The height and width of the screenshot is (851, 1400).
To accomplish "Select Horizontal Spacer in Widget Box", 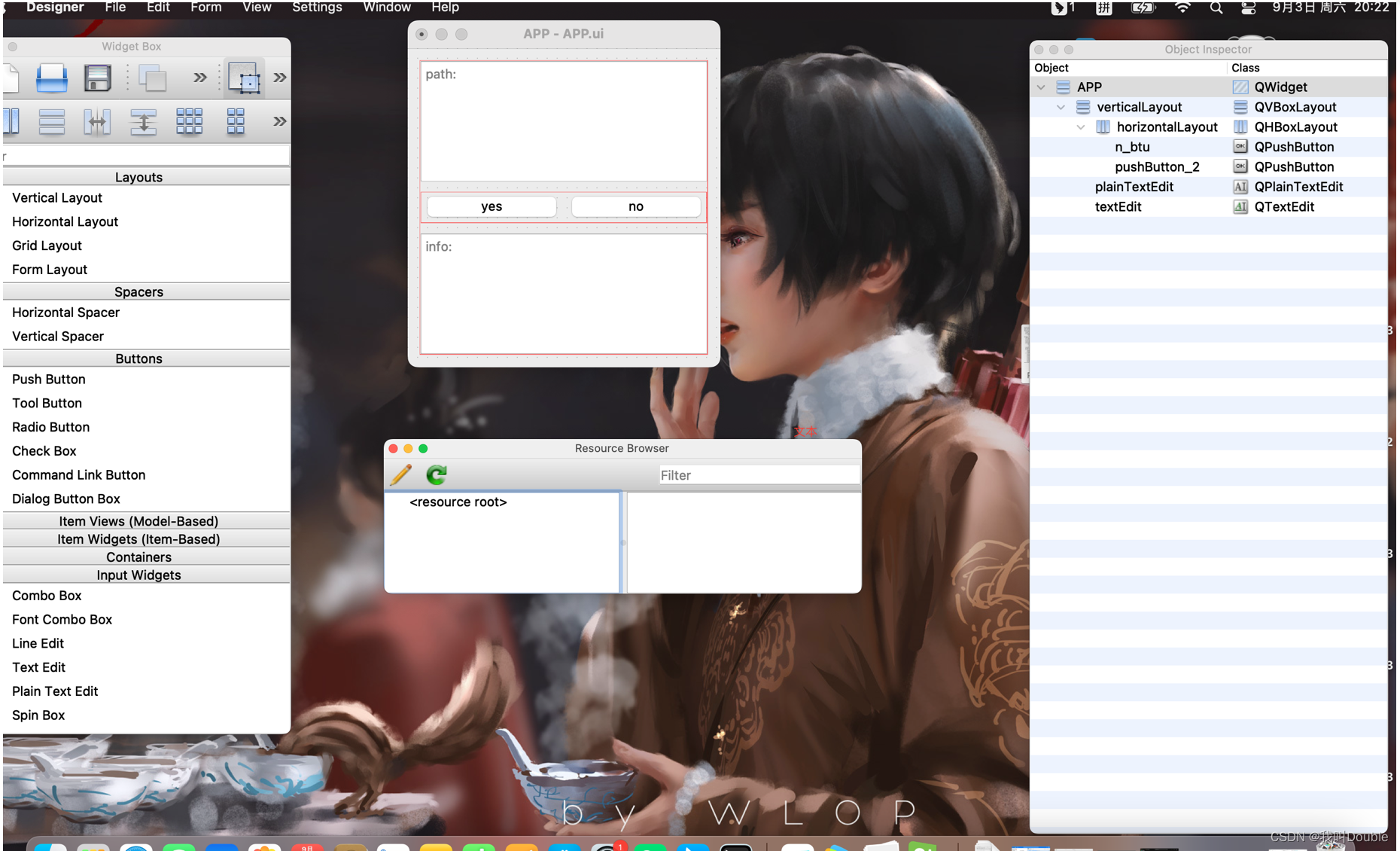I will (x=65, y=313).
